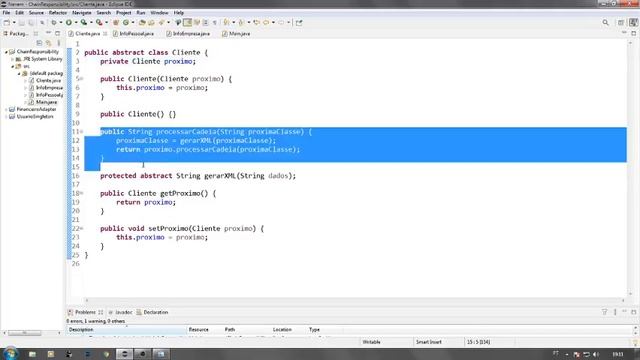Click the New file toolbar icon

point(7,22)
